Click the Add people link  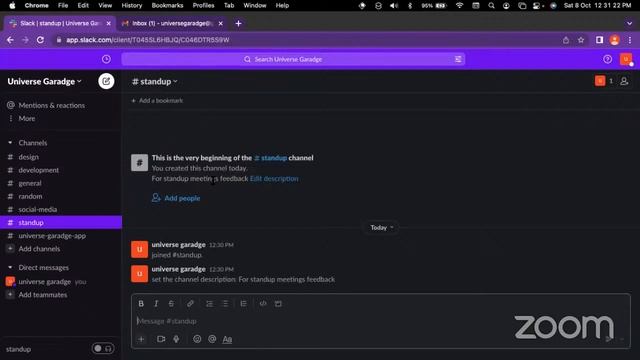(176, 198)
